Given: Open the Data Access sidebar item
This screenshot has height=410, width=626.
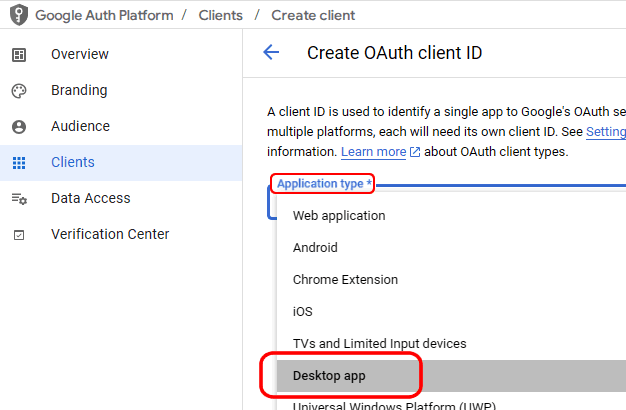Looking at the screenshot, I should pyautogui.click(x=121, y=198).
